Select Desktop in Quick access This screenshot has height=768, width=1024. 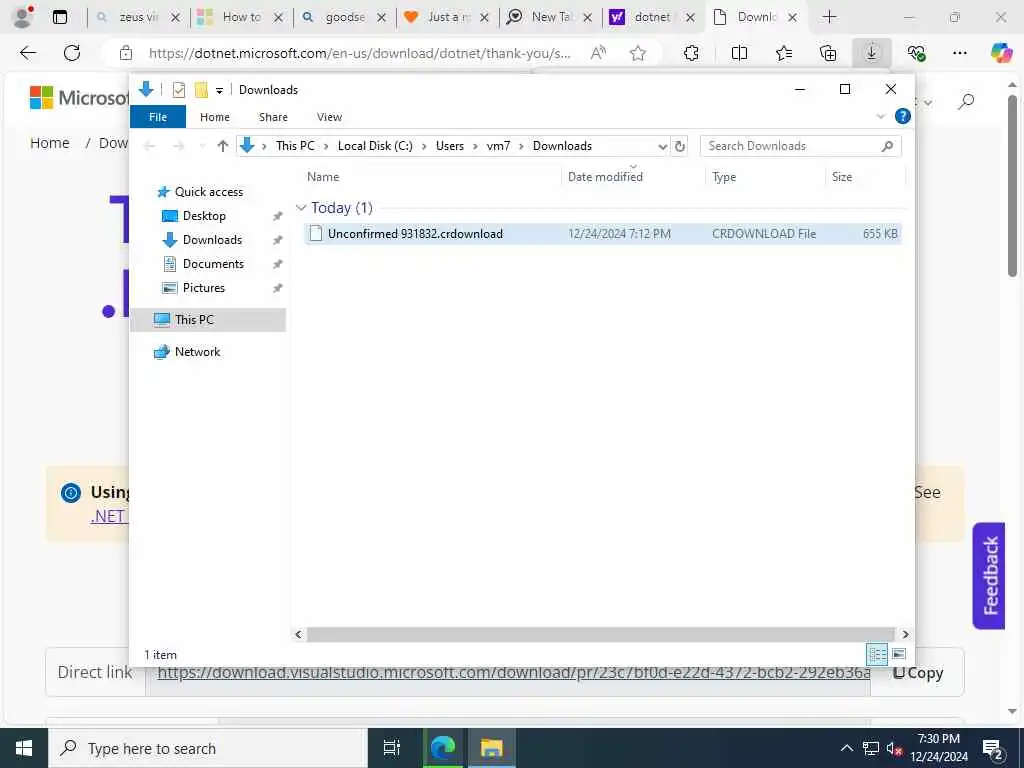point(204,216)
